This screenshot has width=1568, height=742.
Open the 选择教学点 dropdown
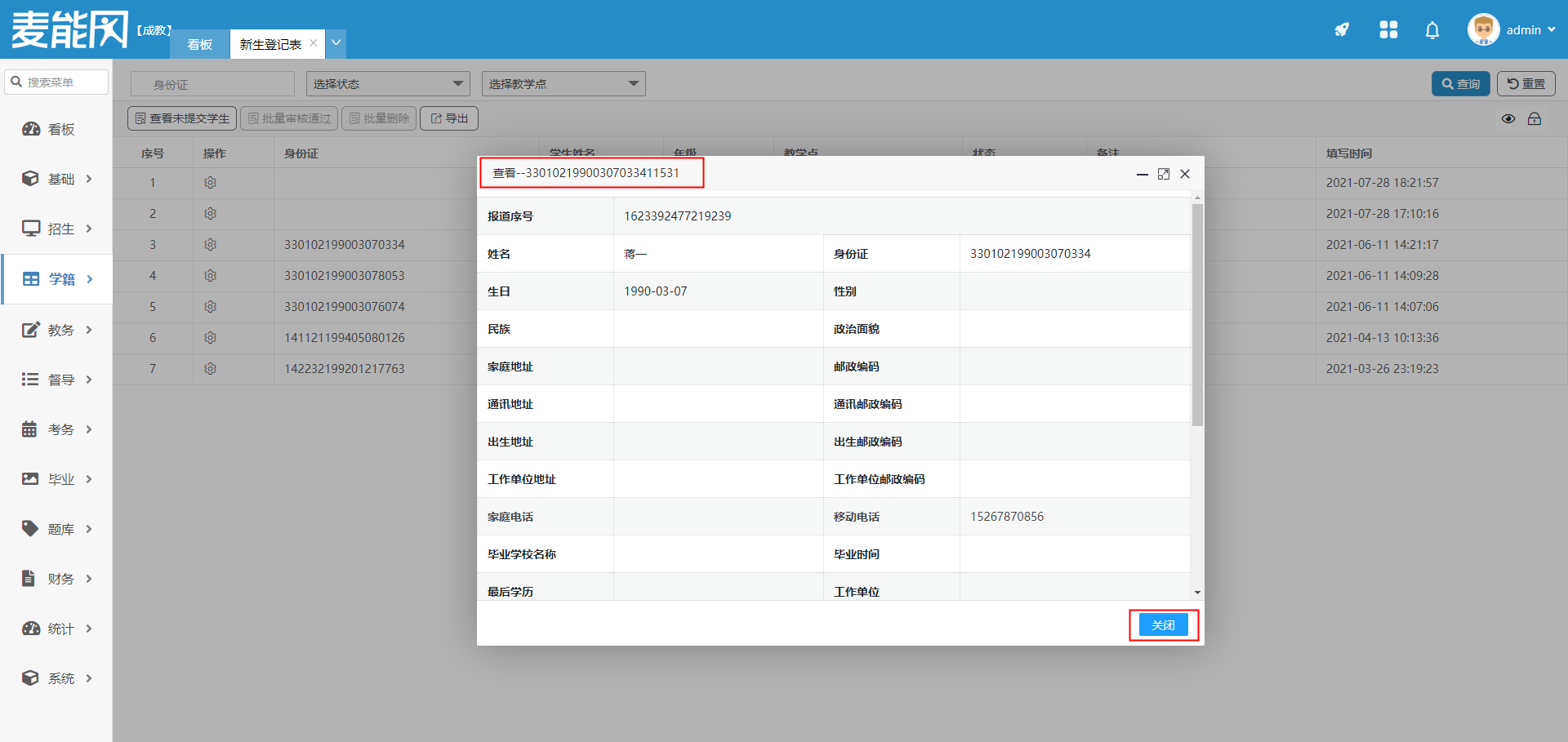click(x=563, y=84)
